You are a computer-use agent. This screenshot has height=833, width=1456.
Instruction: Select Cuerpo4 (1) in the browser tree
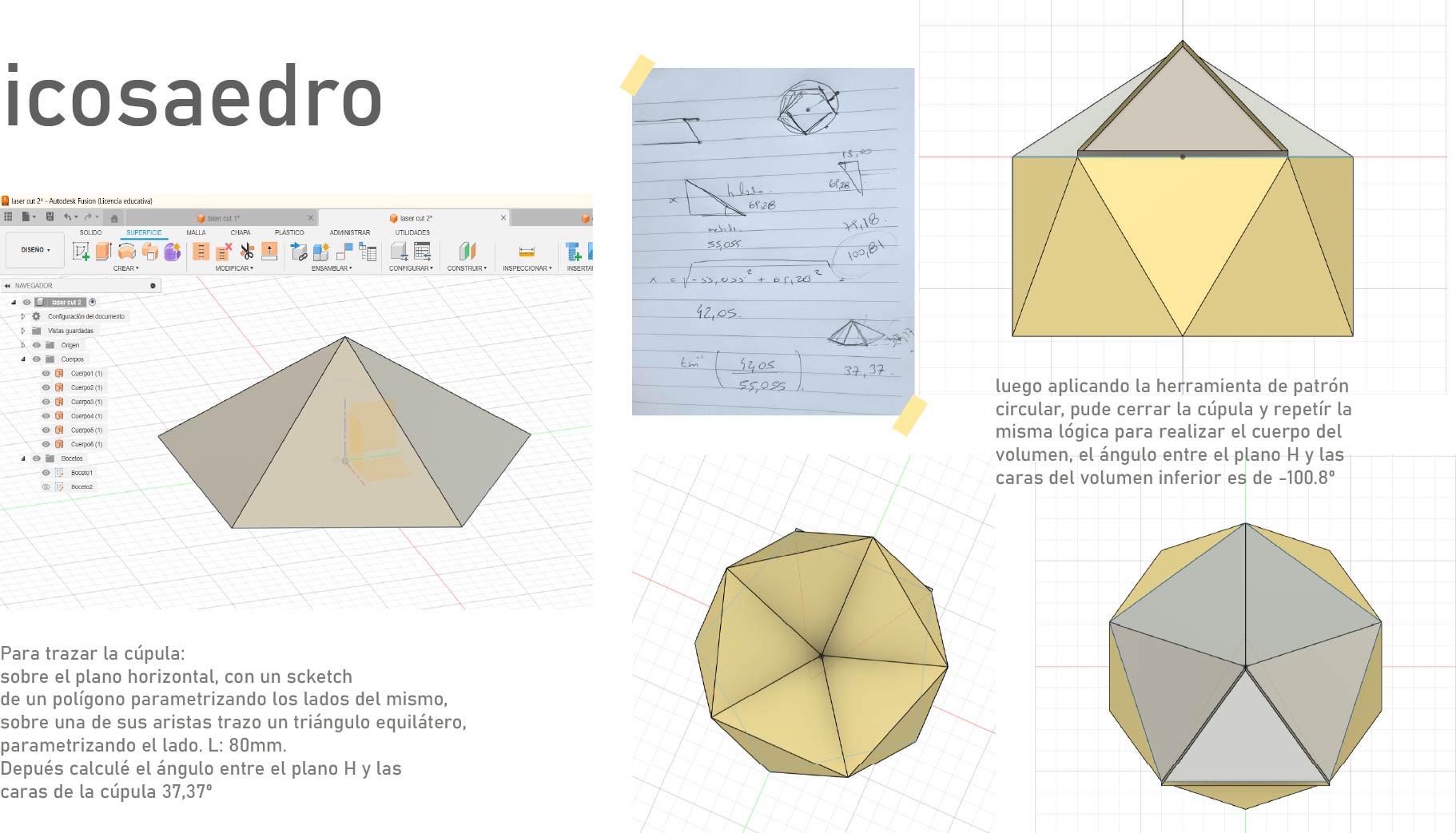point(86,416)
